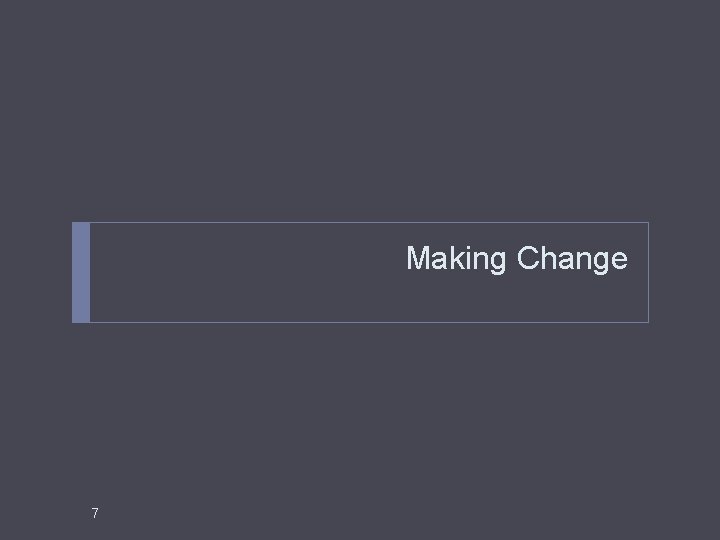Select the word "Change" in title
Image resolution: width=720 pixels, height=540 pixels.
(x=572, y=259)
